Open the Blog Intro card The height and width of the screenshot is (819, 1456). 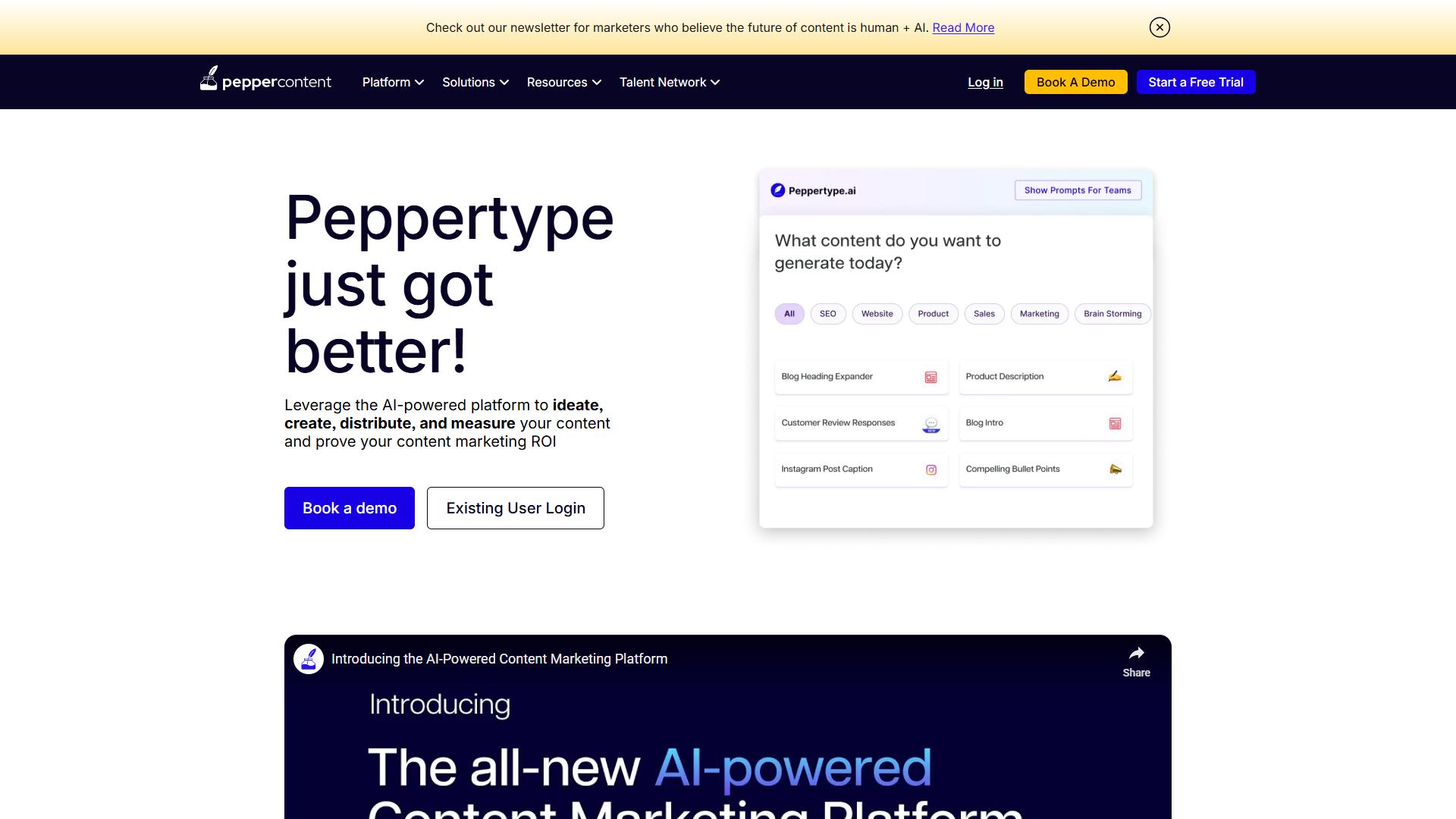pyautogui.click(x=1046, y=423)
